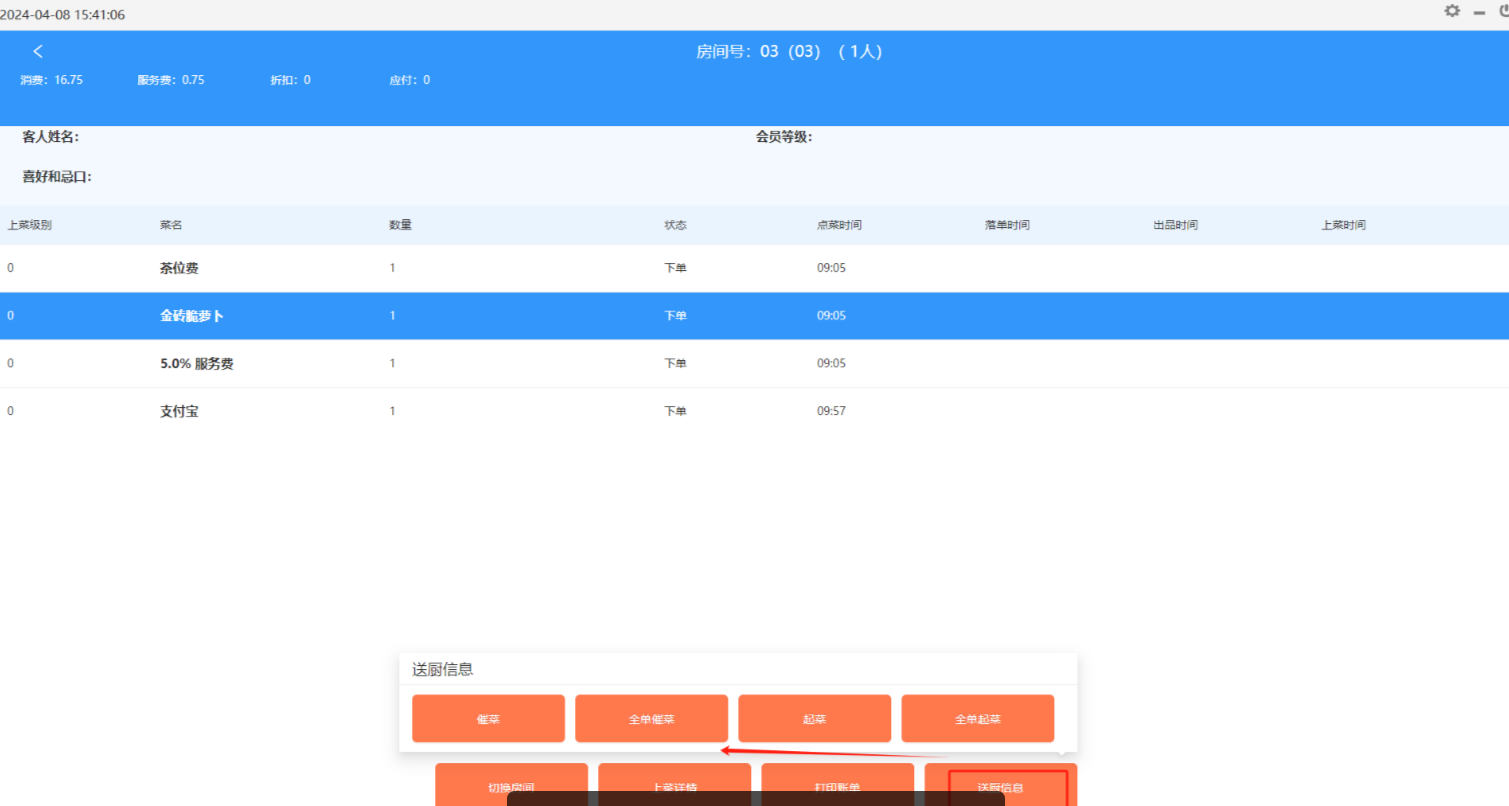1509x806 pixels.
Task: Click the 起菜 button
Action: tap(814, 718)
